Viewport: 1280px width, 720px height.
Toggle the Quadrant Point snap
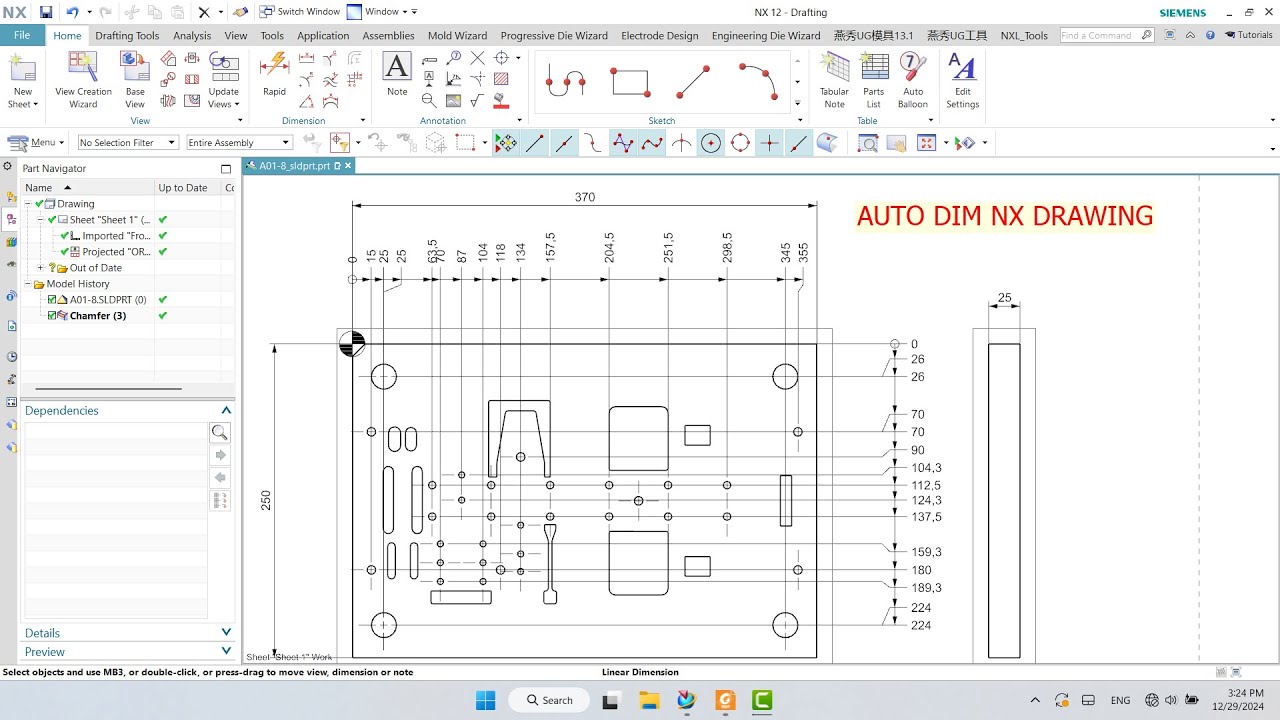[740, 143]
